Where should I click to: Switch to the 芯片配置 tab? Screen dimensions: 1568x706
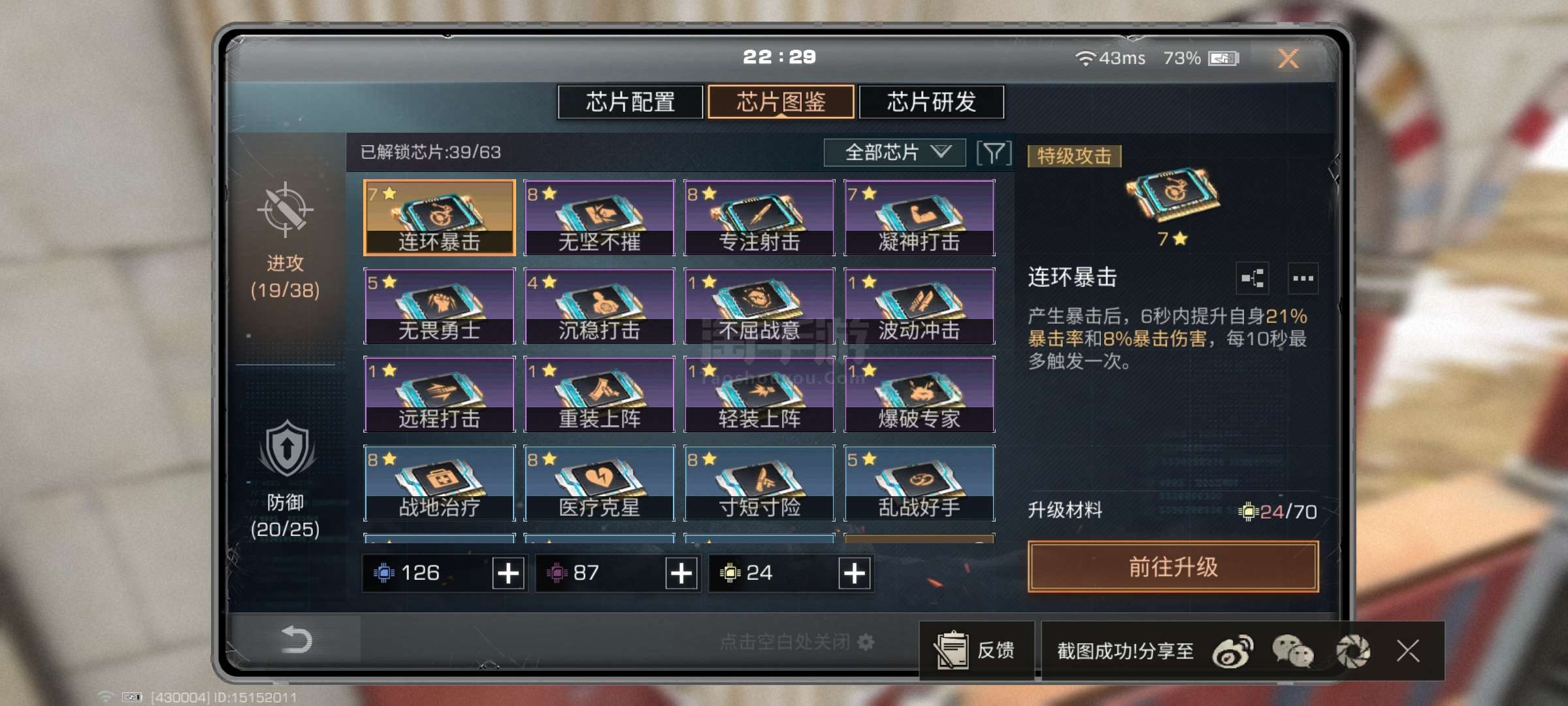tap(630, 102)
